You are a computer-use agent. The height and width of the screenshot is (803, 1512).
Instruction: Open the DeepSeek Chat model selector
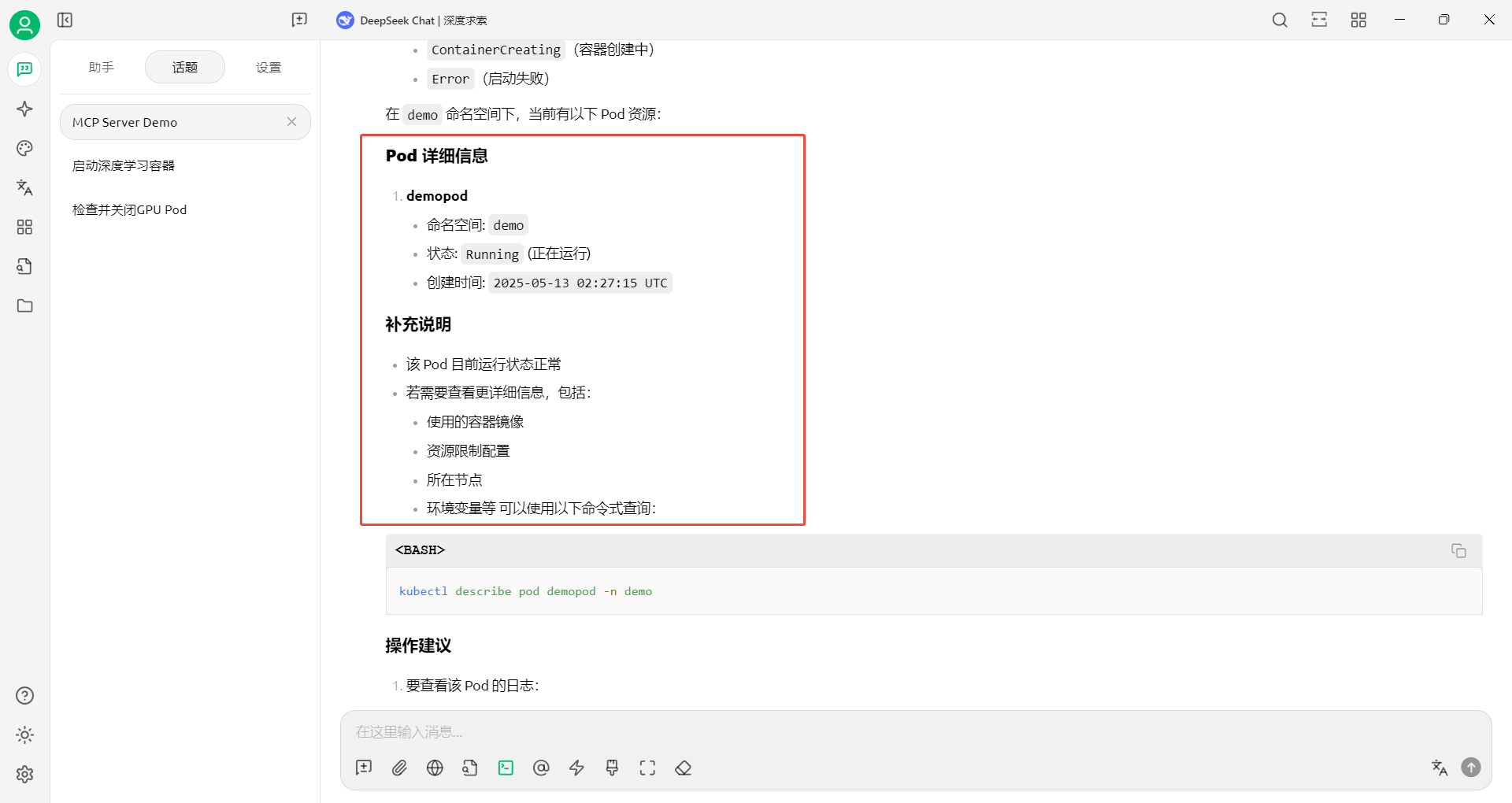click(x=412, y=20)
